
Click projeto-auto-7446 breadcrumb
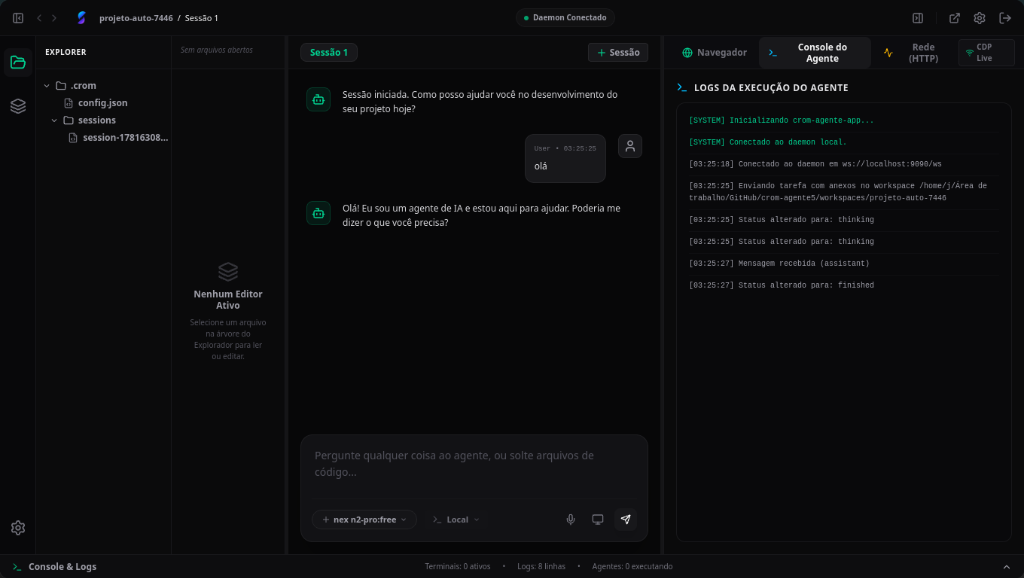click(x=136, y=18)
